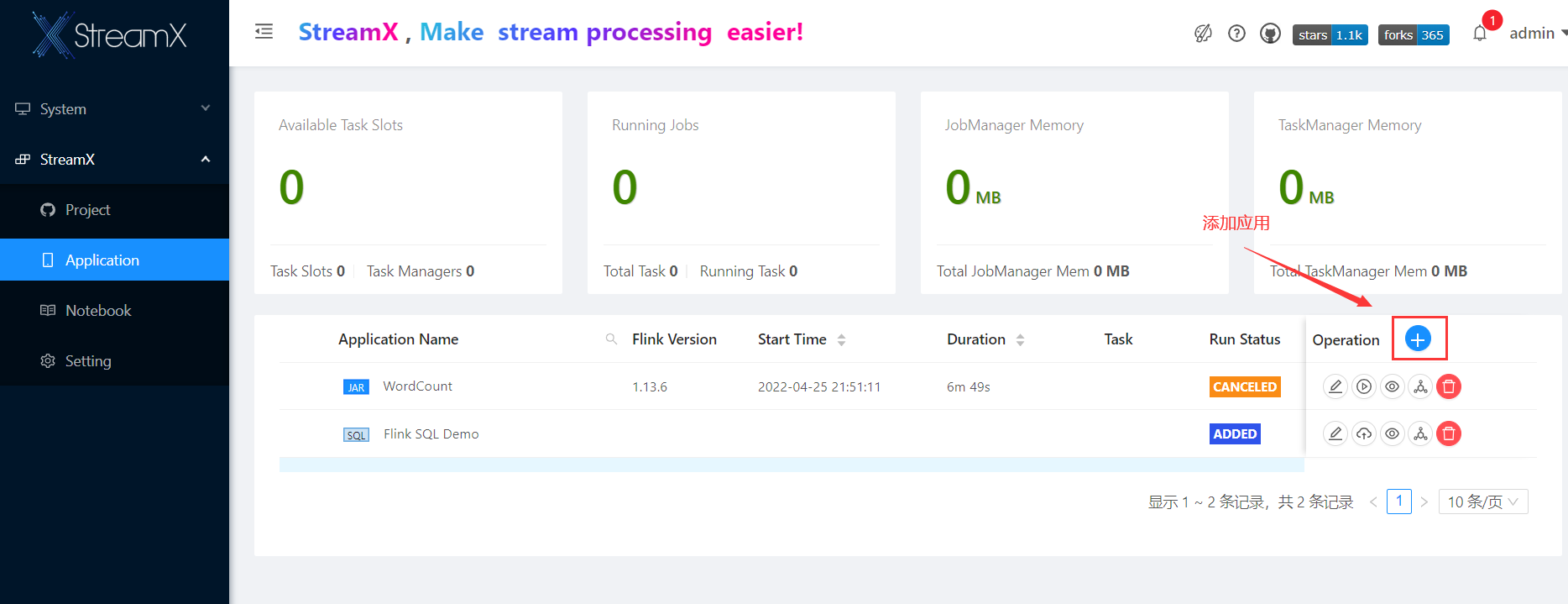Click the WordCount application name
The width and height of the screenshot is (1568, 604).
417,386
